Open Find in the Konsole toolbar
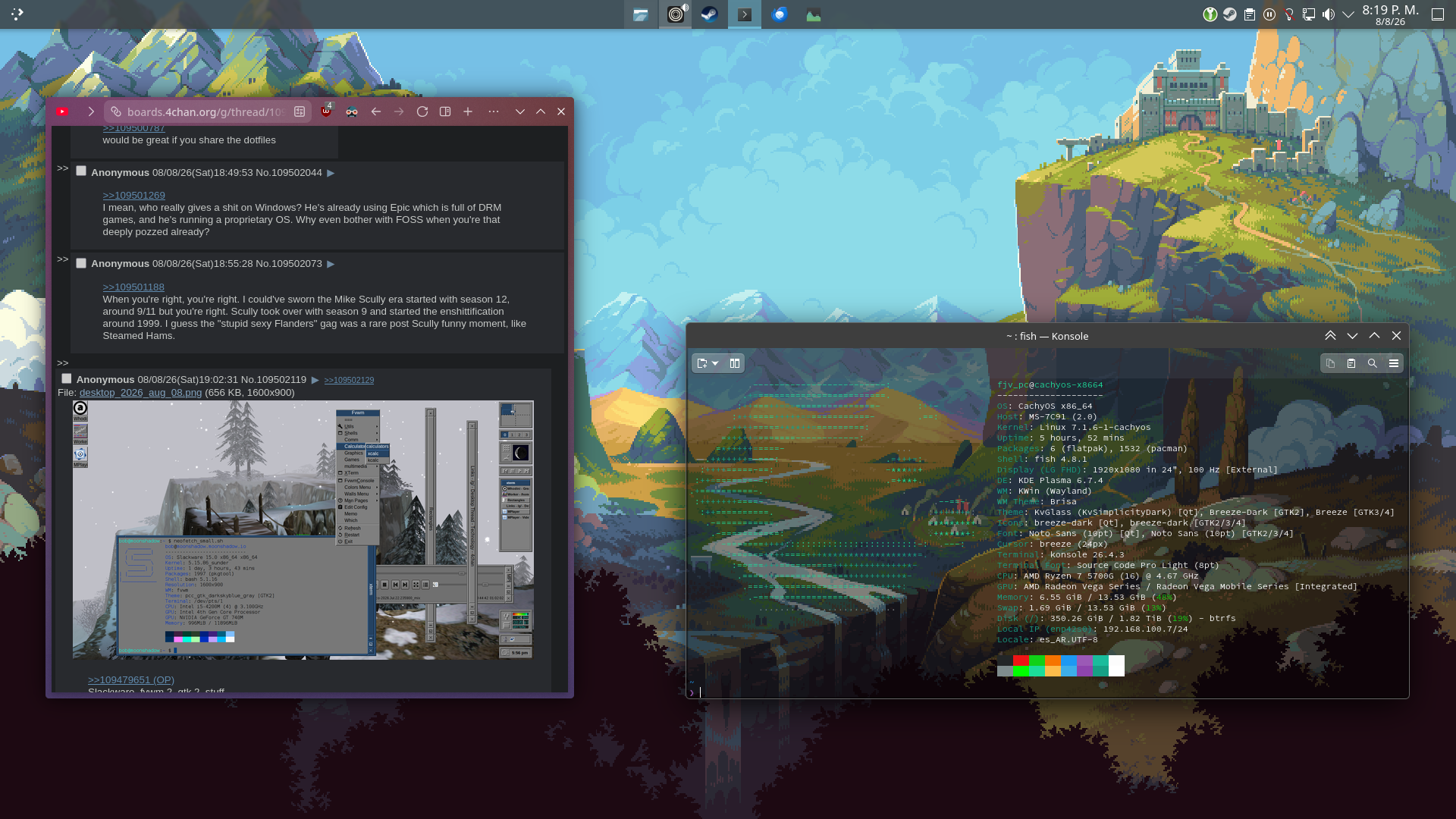 [x=1373, y=363]
